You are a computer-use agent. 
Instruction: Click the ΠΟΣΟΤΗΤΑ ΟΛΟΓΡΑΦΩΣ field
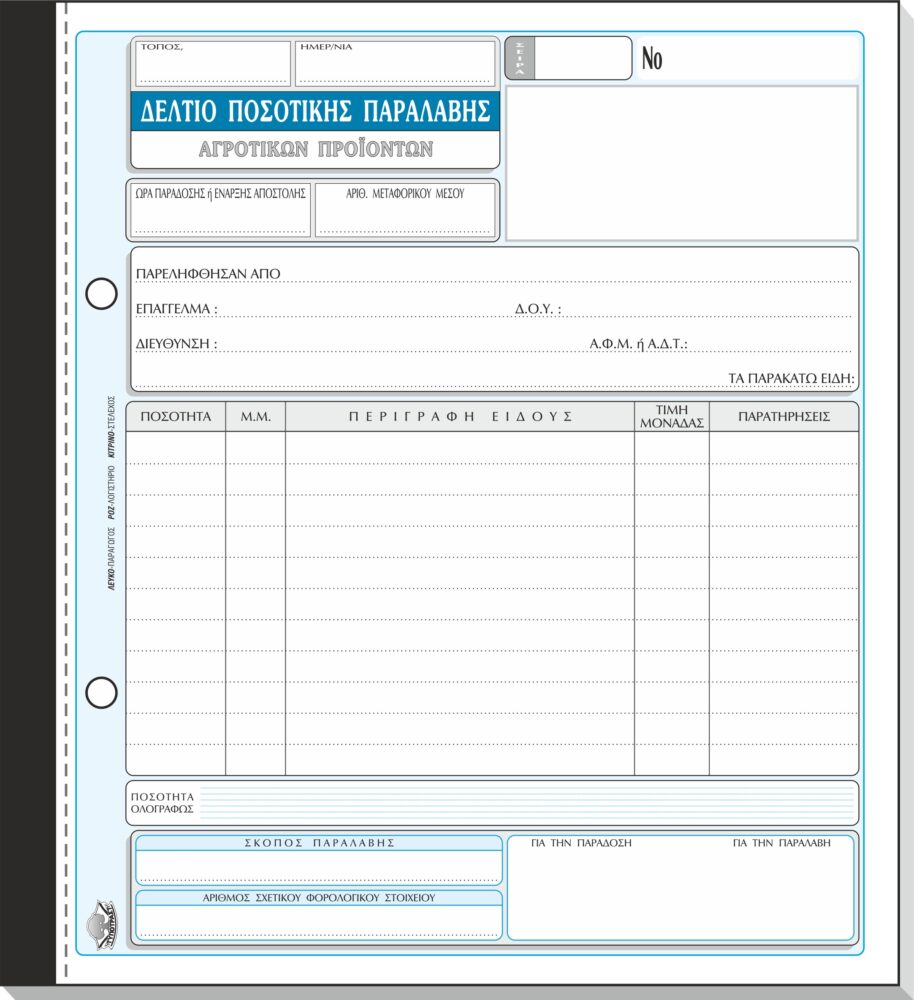pos(492,803)
